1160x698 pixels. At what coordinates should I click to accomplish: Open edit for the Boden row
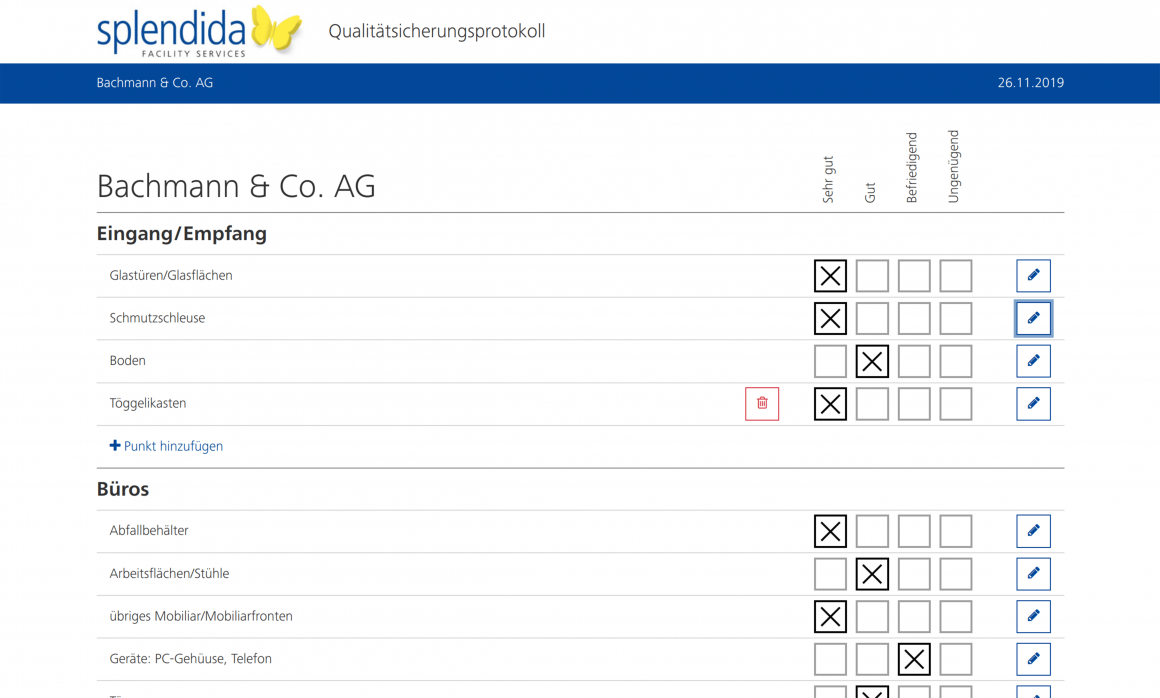(x=1033, y=361)
